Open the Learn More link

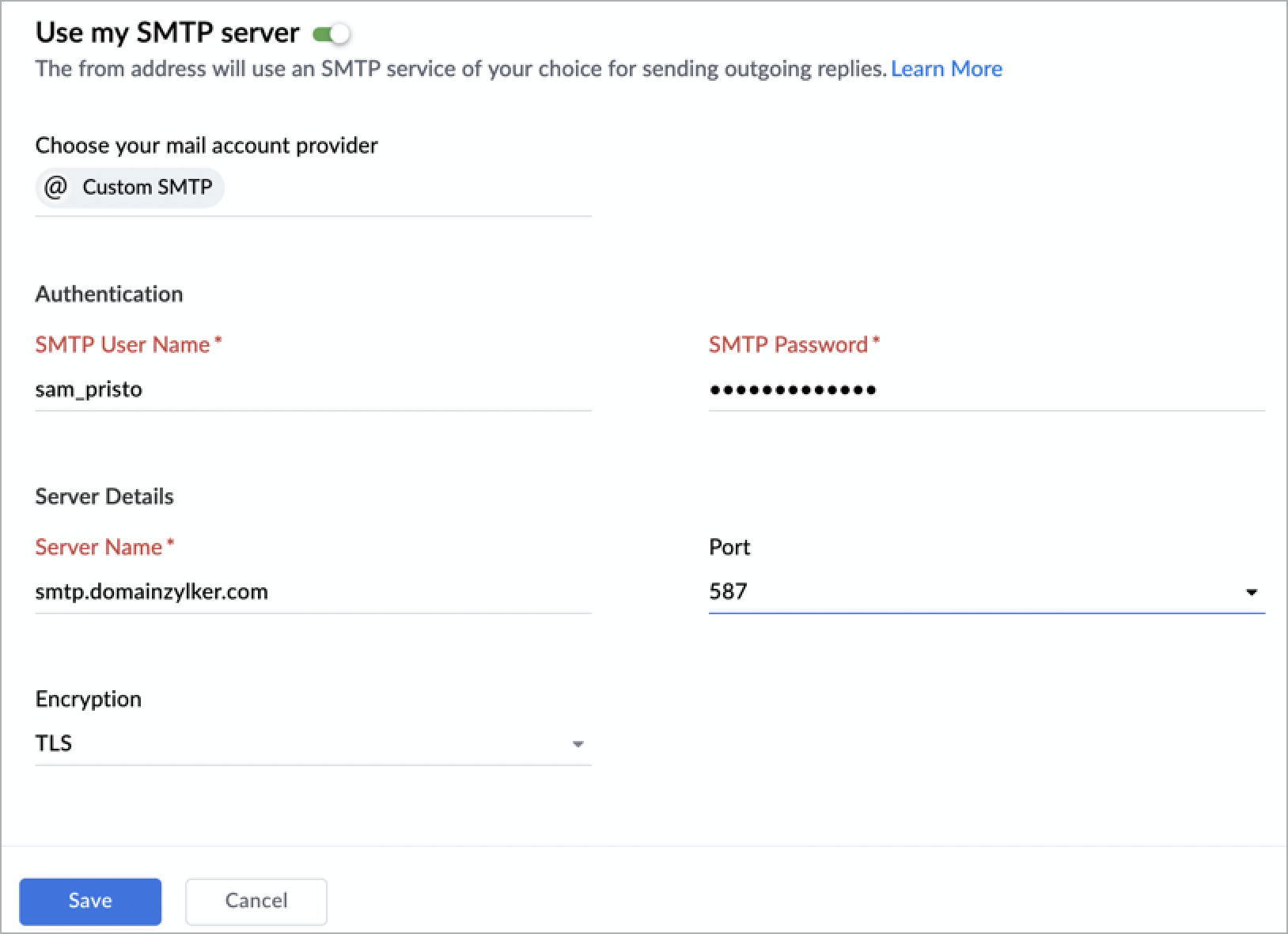click(x=946, y=69)
